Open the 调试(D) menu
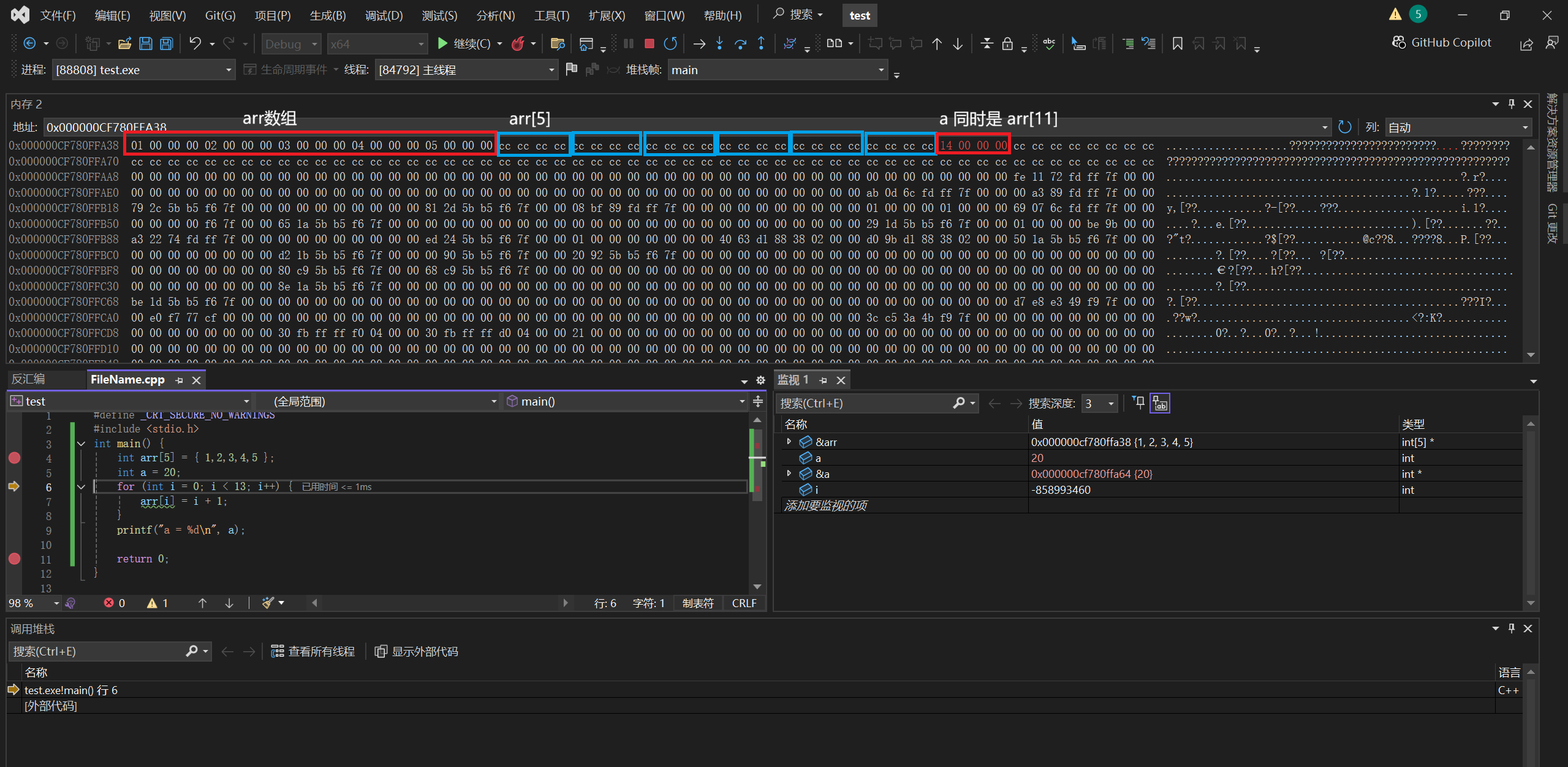This screenshot has height=767, width=1568. [384, 15]
